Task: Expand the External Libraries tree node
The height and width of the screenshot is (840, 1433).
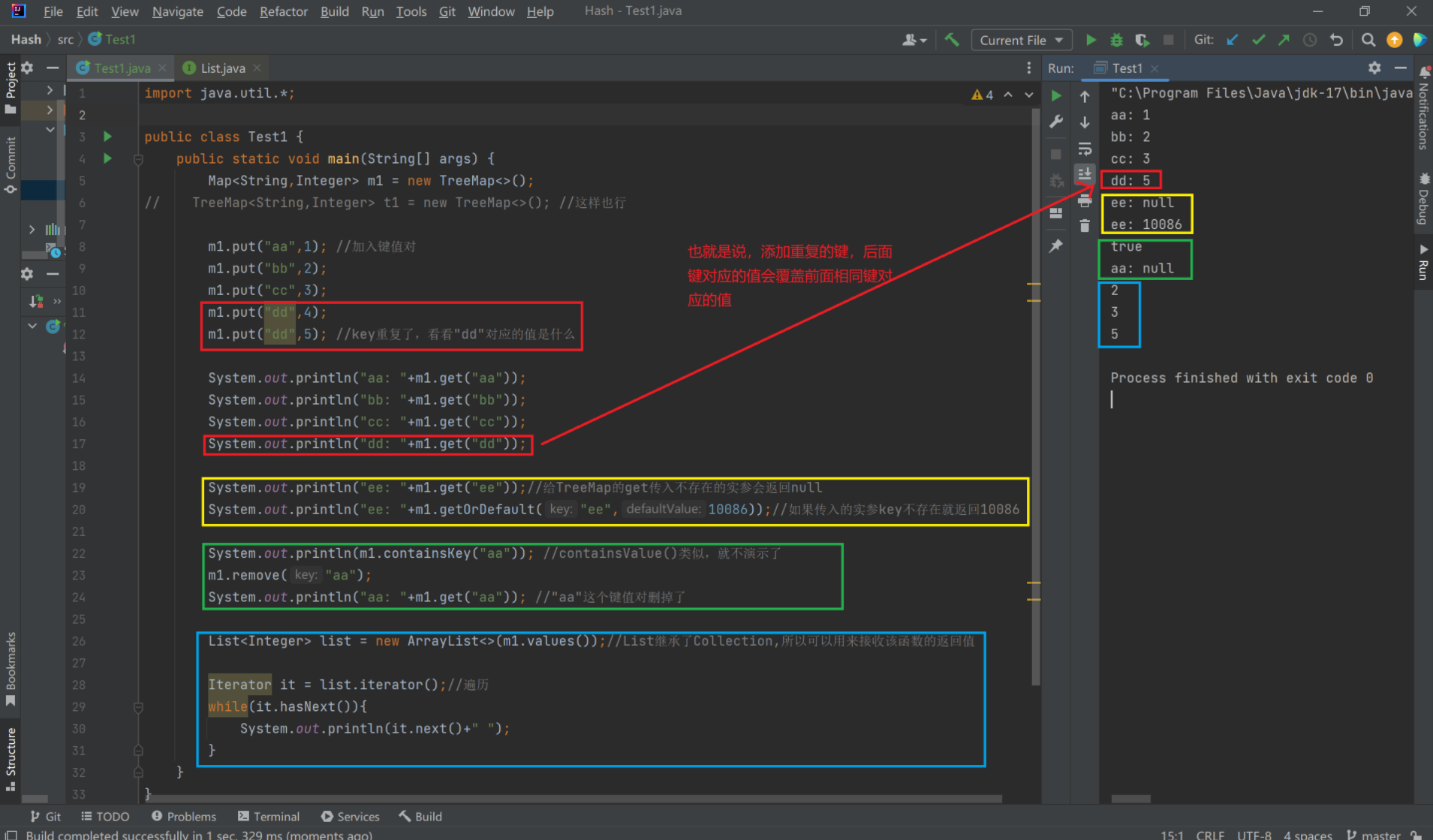Action: tap(32, 229)
